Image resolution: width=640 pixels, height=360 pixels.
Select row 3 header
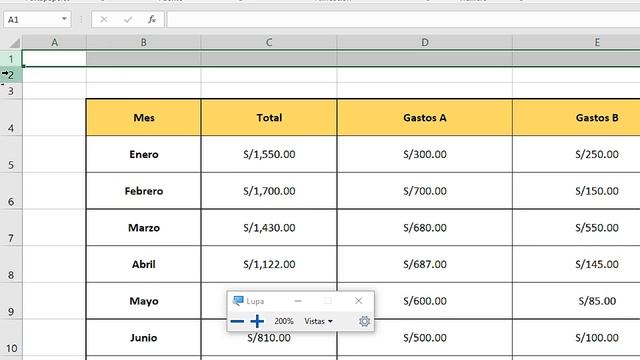click(11, 91)
